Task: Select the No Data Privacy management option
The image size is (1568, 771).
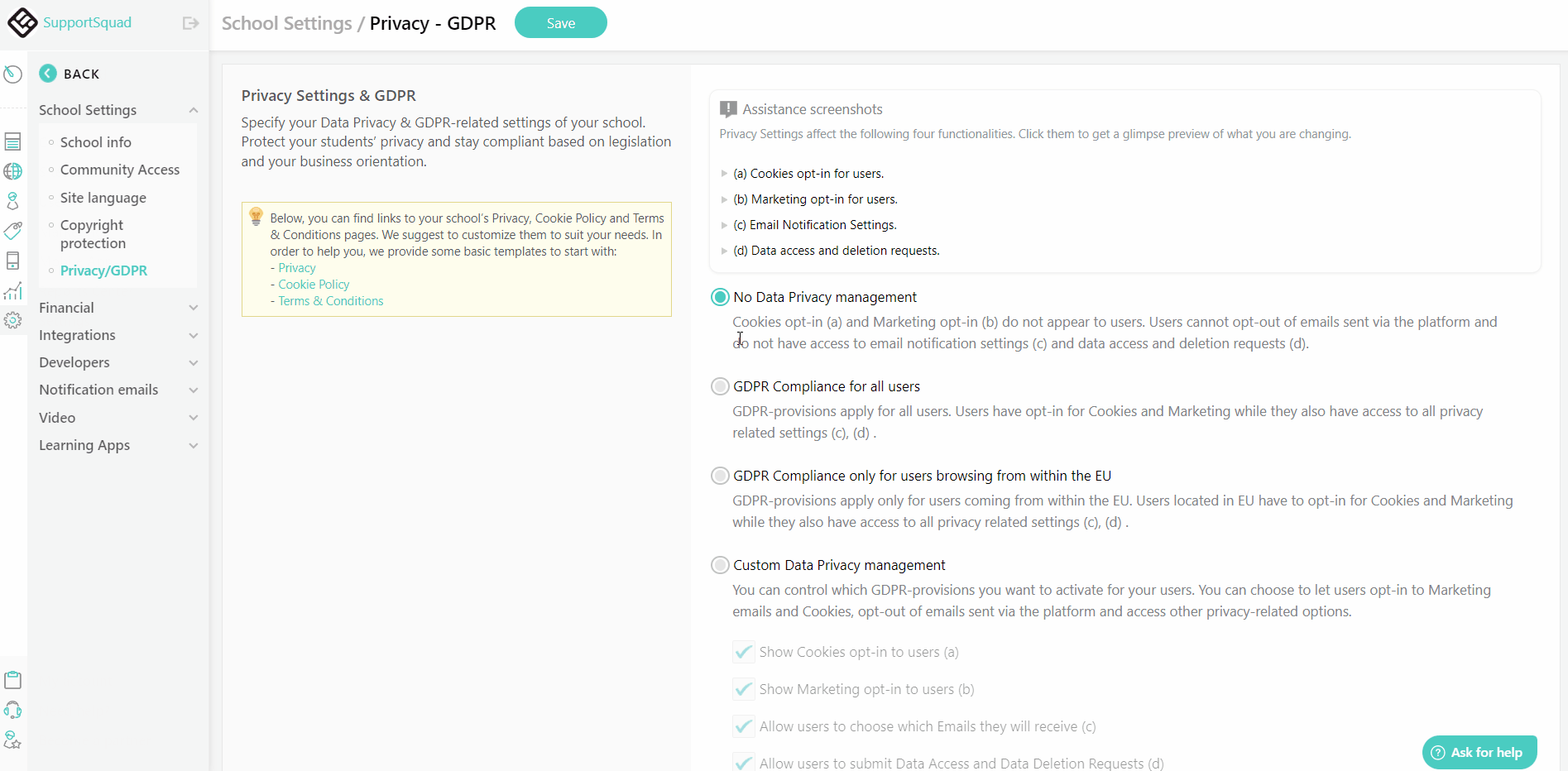Action: pyautogui.click(x=719, y=296)
